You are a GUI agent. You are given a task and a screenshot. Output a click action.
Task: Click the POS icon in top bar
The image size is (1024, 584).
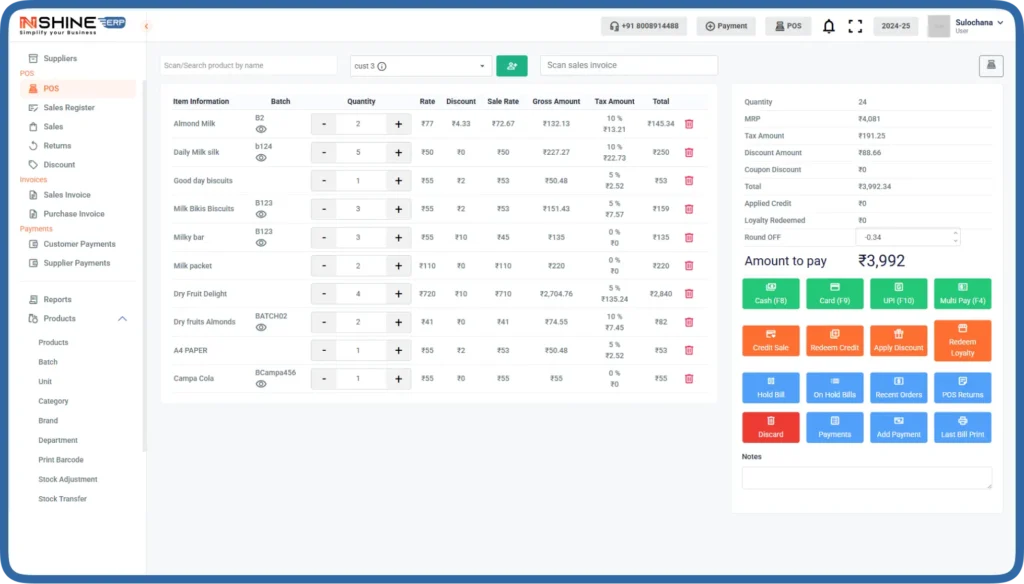[x=788, y=26]
